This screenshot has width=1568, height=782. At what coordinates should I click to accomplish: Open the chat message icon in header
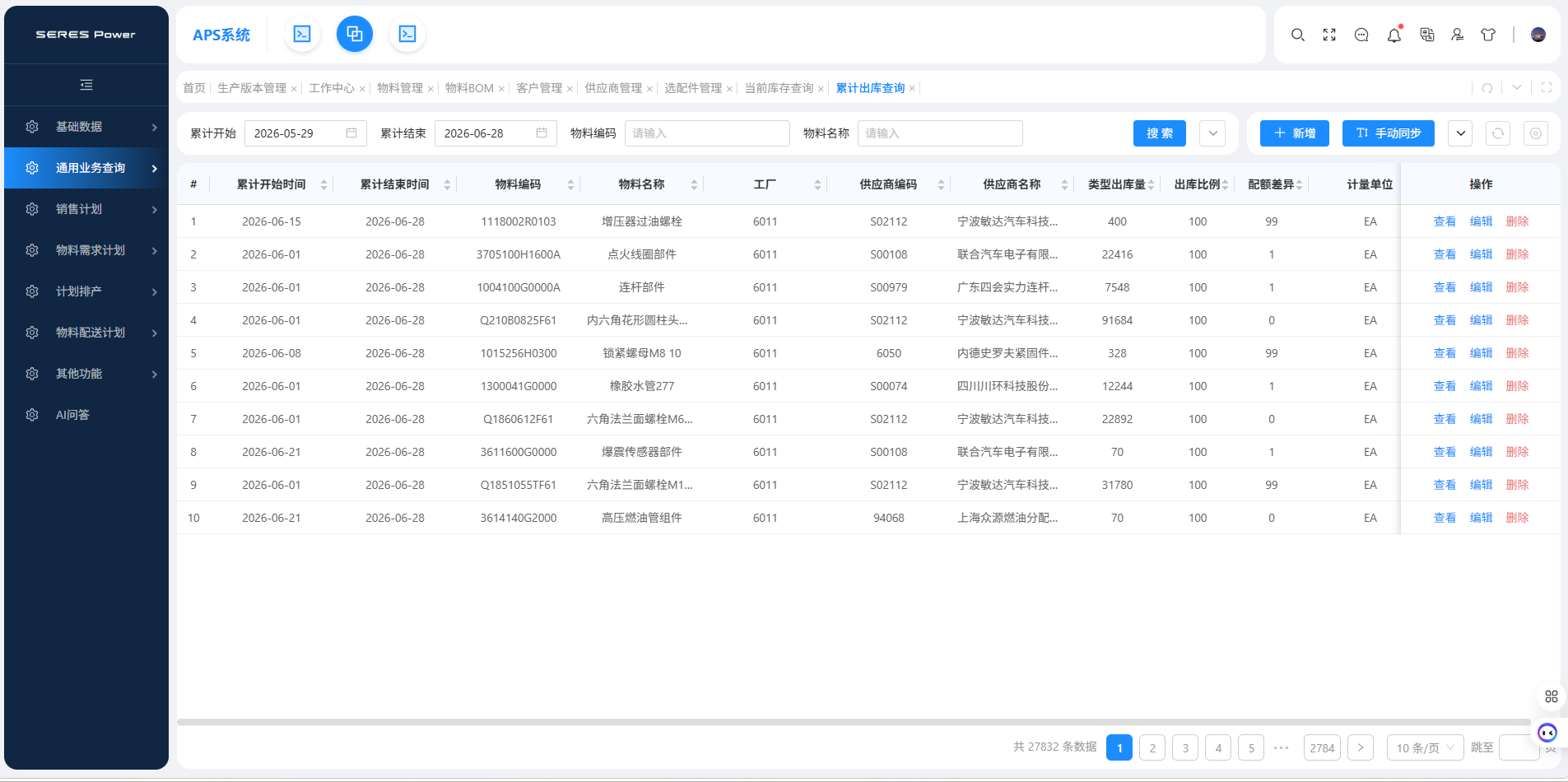[1361, 35]
